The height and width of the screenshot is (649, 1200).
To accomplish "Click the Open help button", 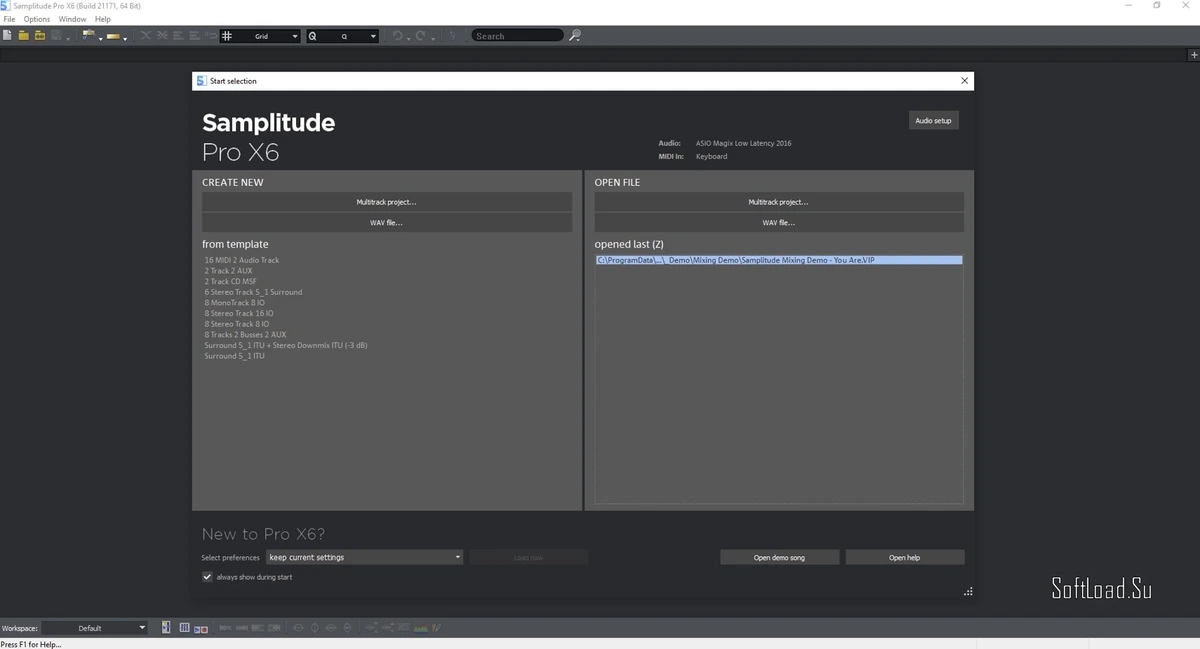I will pos(905,557).
